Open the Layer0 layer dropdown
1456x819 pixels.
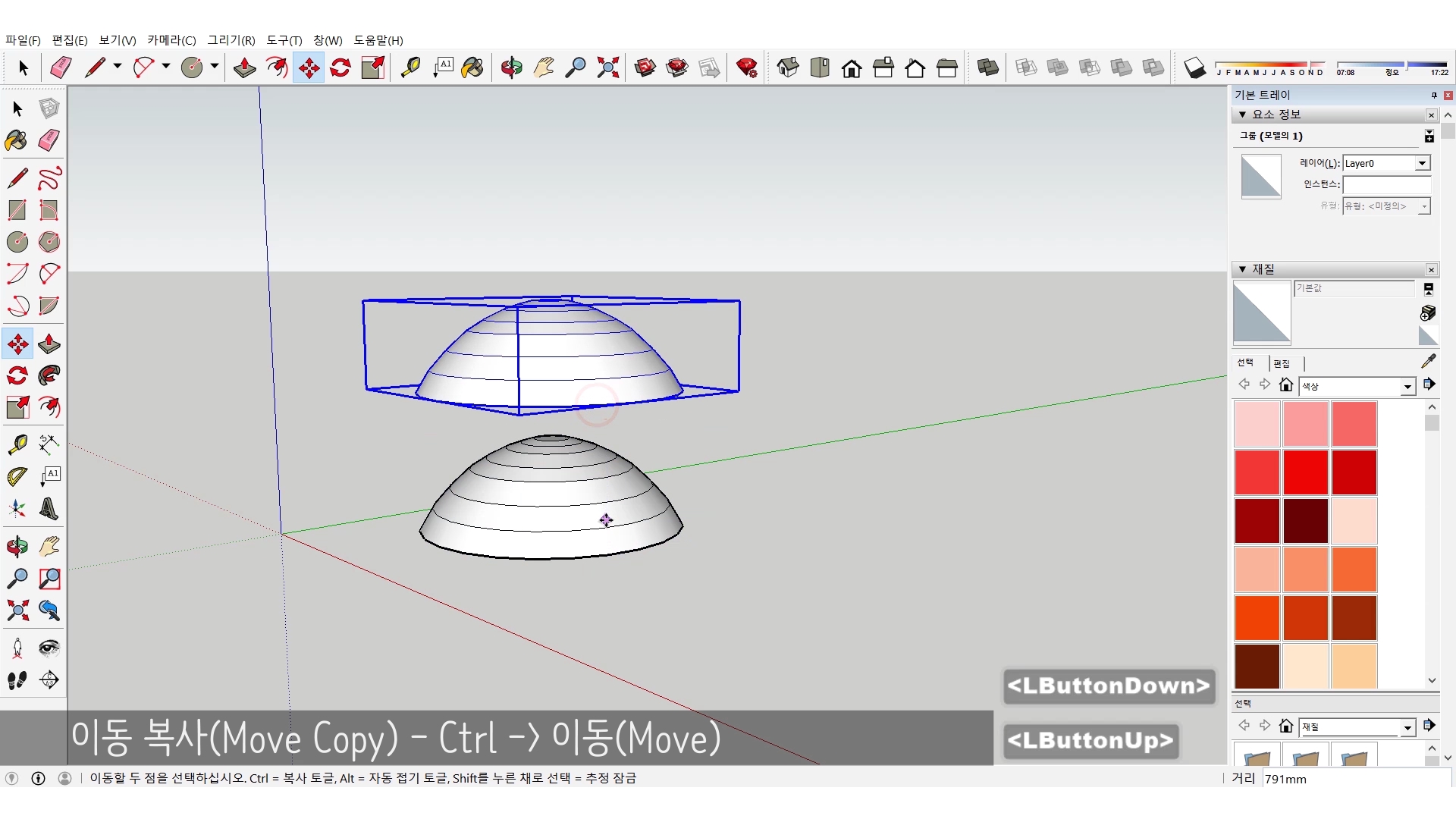1422,163
